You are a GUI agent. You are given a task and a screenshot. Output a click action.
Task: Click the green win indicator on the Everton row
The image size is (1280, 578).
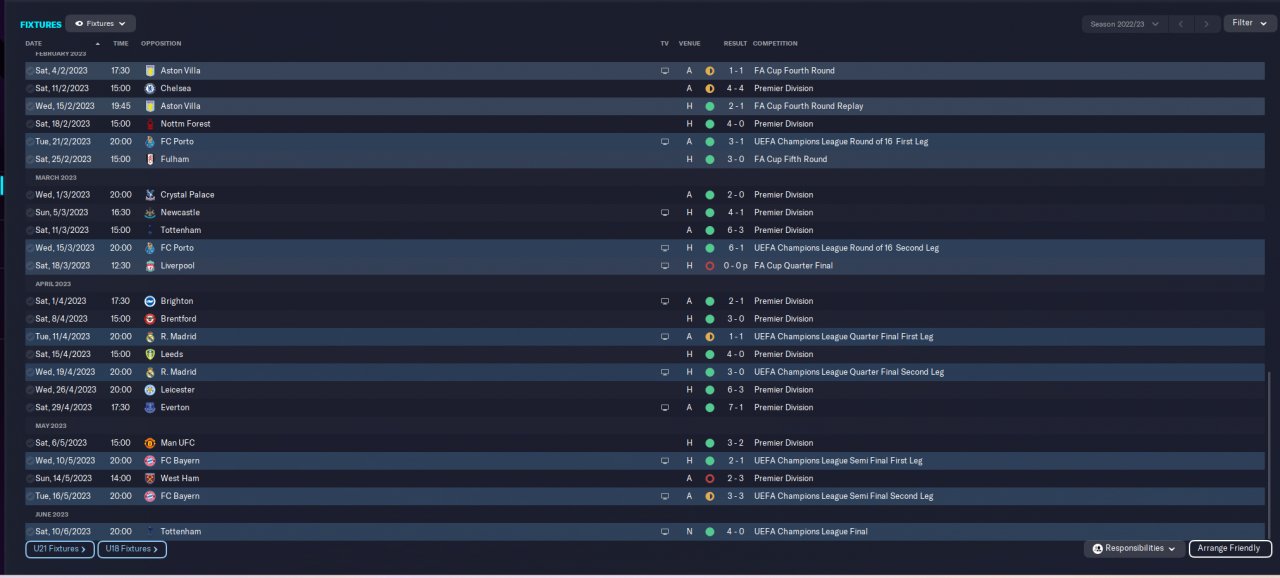tap(710, 408)
